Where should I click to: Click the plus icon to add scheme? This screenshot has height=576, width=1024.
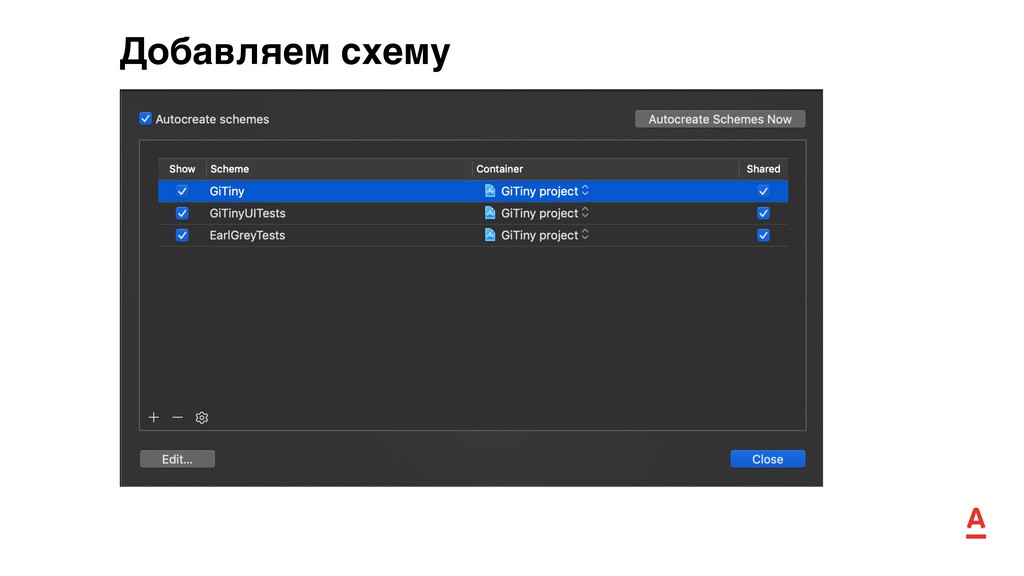[x=153, y=417]
